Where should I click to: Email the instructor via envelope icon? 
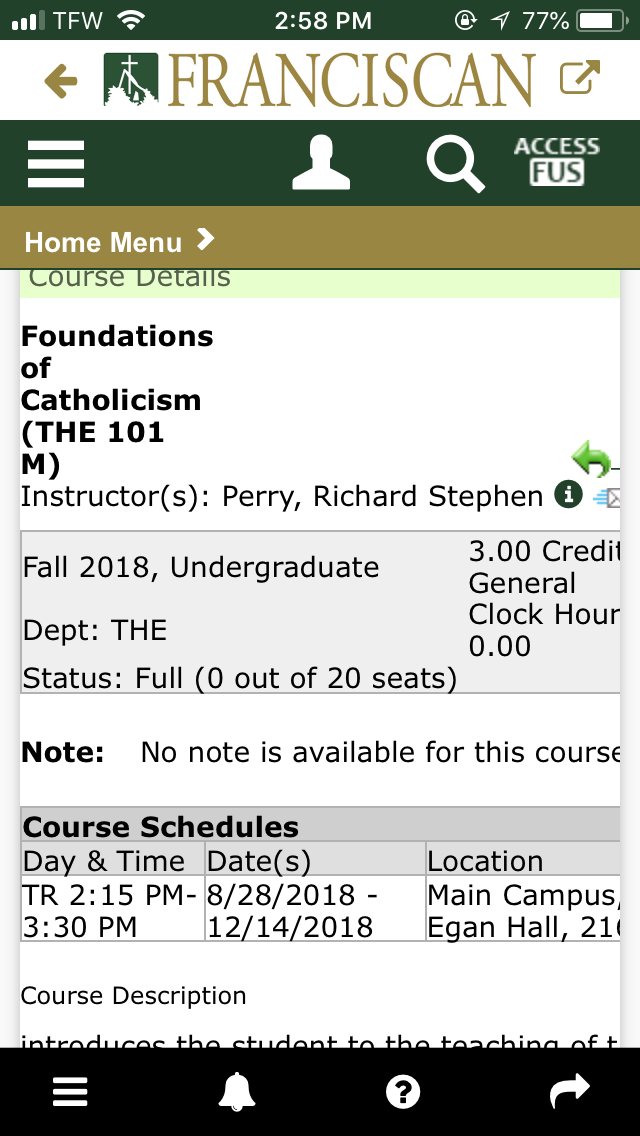pyautogui.click(x=606, y=497)
